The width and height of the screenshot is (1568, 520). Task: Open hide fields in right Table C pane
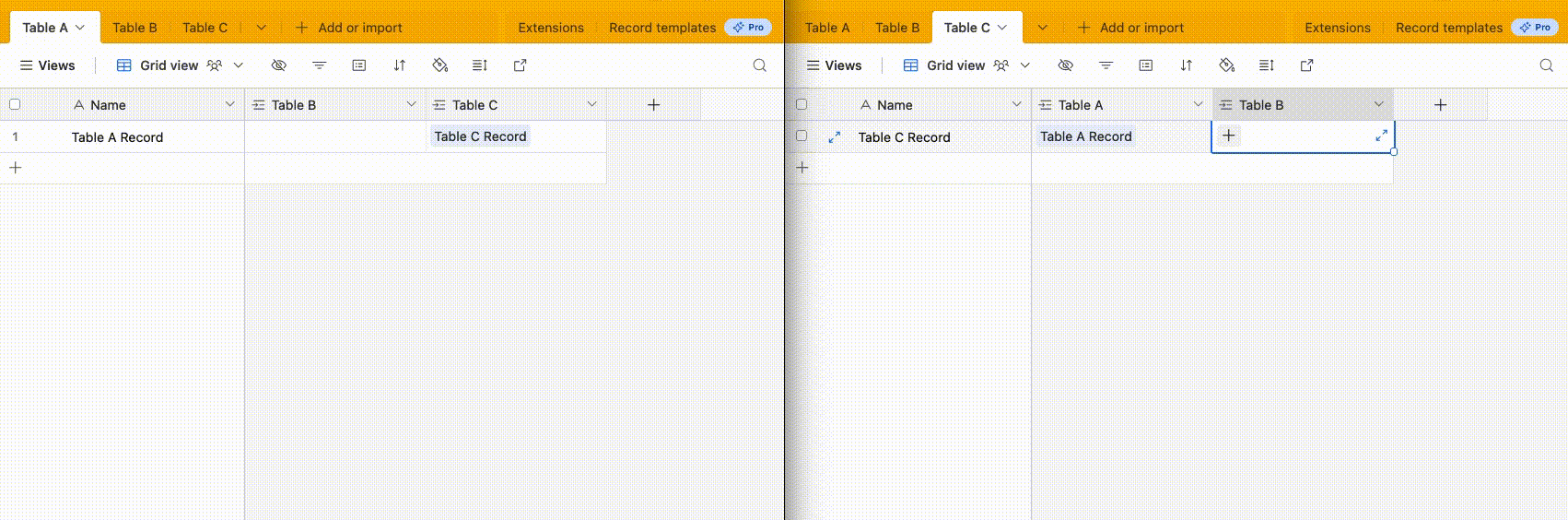tap(1065, 65)
